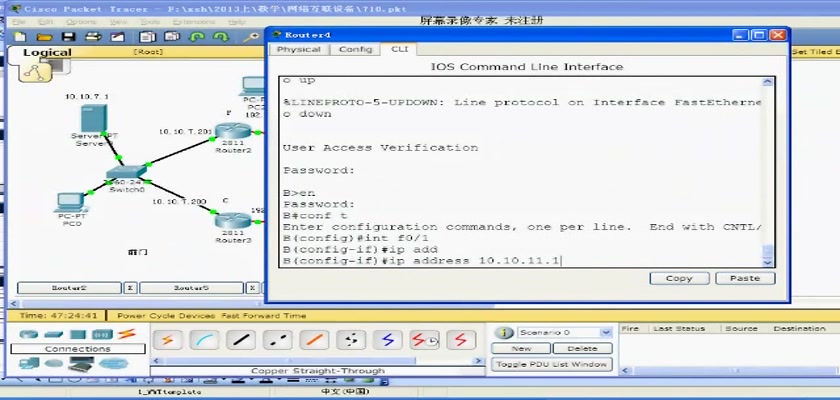Viewport: 840px width, 400px height.
Task: Click the New file toolbar icon
Action: pos(20,37)
